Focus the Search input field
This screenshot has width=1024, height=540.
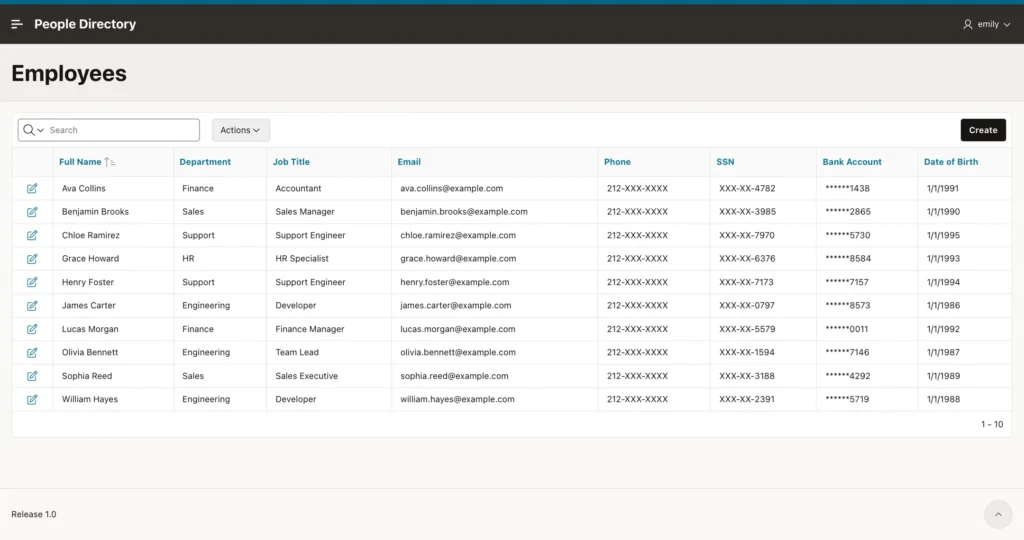point(123,130)
